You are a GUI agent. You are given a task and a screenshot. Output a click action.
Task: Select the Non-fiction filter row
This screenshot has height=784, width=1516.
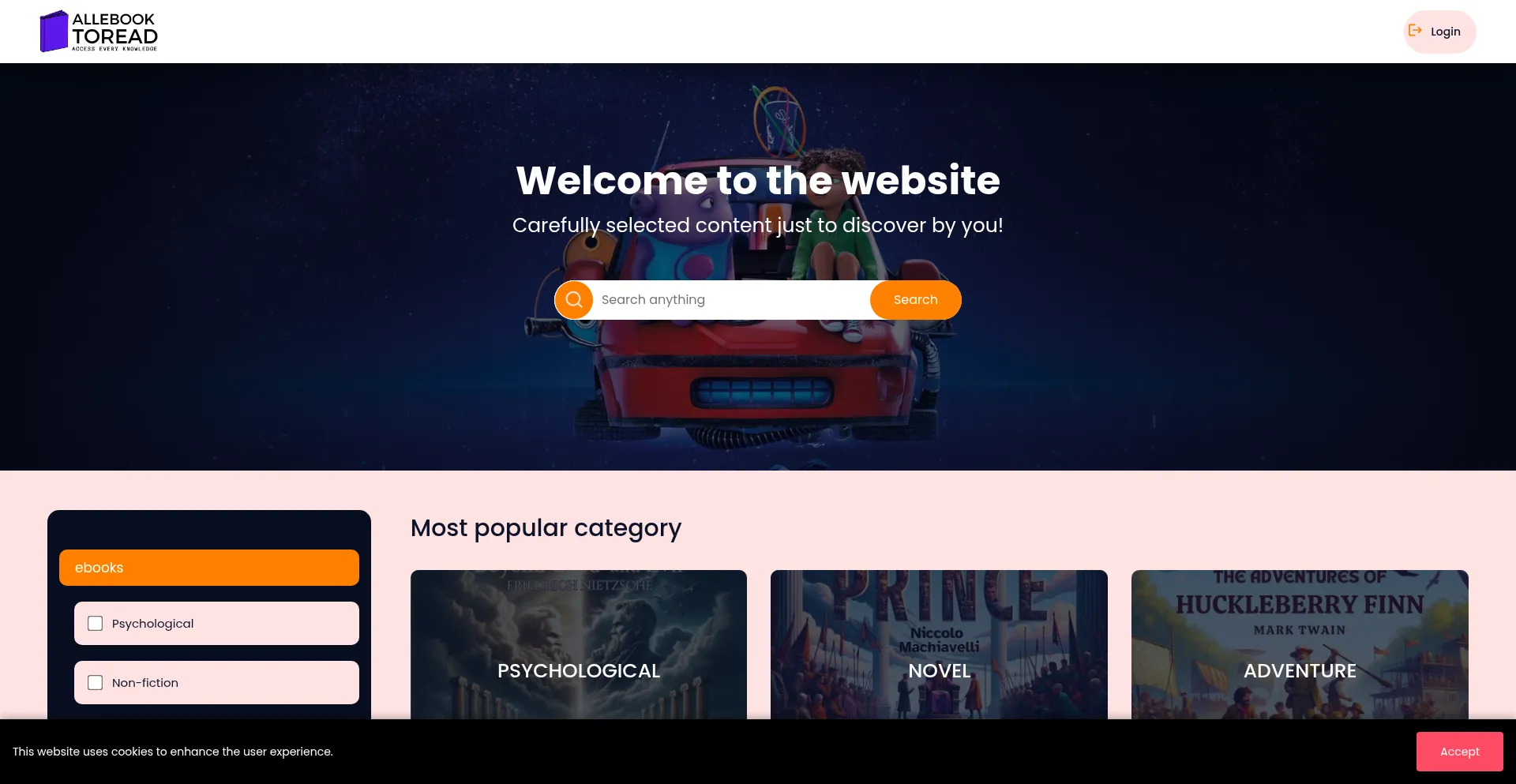216,683
